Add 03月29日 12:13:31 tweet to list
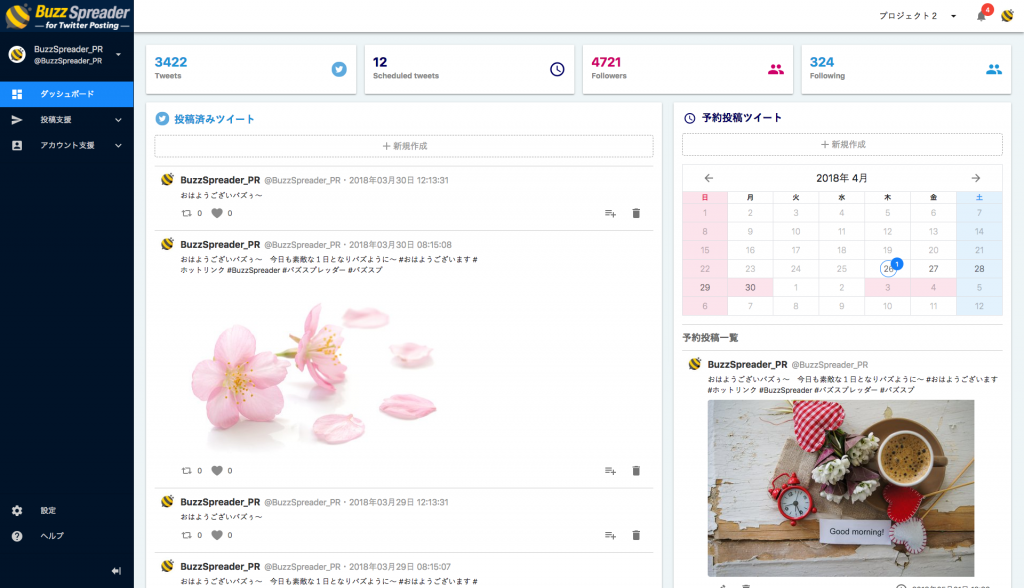 611,535
